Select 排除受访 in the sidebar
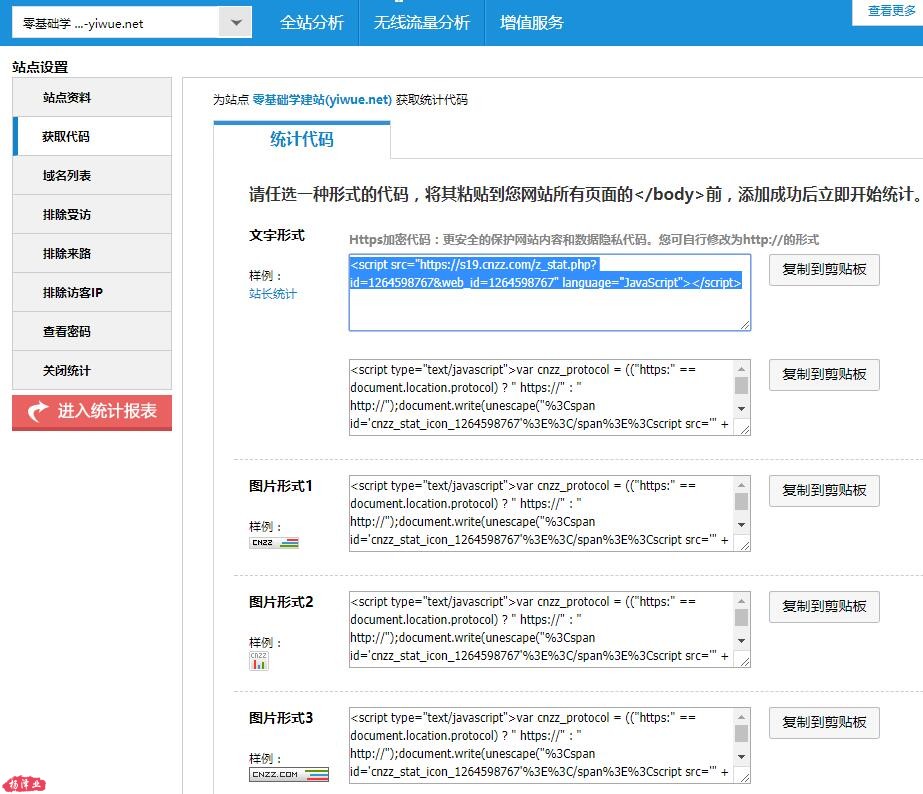The height and width of the screenshot is (794, 923). pos(92,214)
